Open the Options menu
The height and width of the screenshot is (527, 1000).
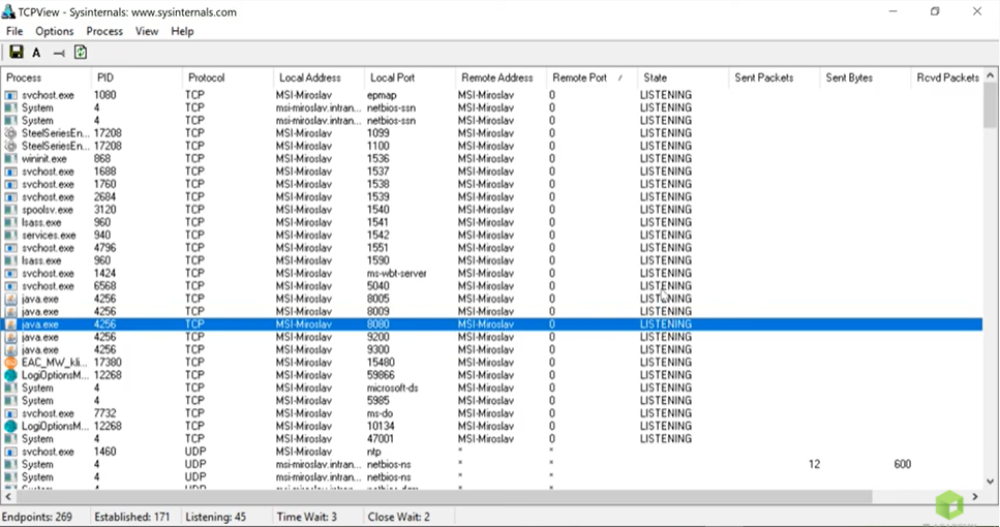pyautogui.click(x=55, y=31)
